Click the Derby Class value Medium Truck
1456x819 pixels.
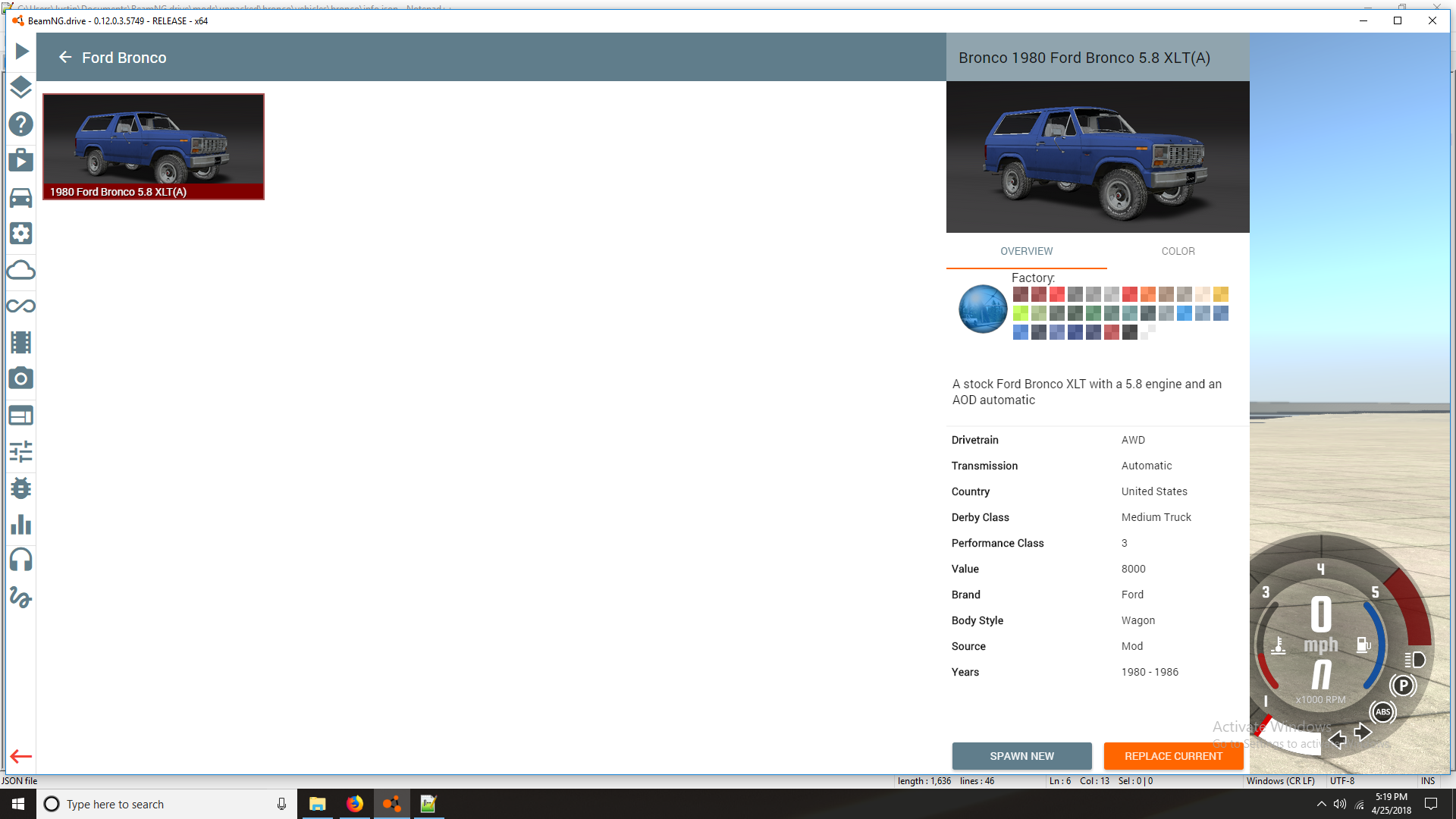[x=1156, y=517]
